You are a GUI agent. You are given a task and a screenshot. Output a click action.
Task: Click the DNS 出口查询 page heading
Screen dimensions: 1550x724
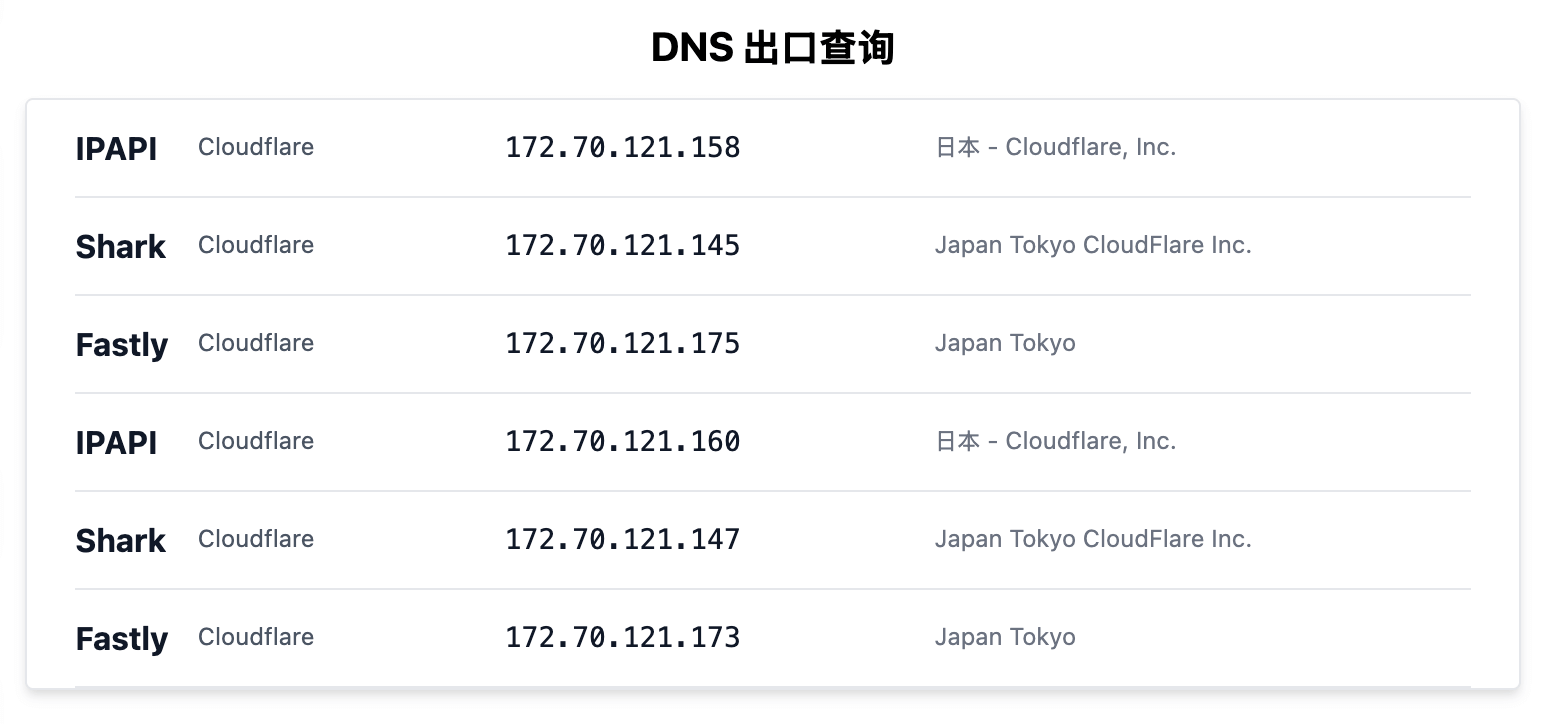tap(773, 48)
